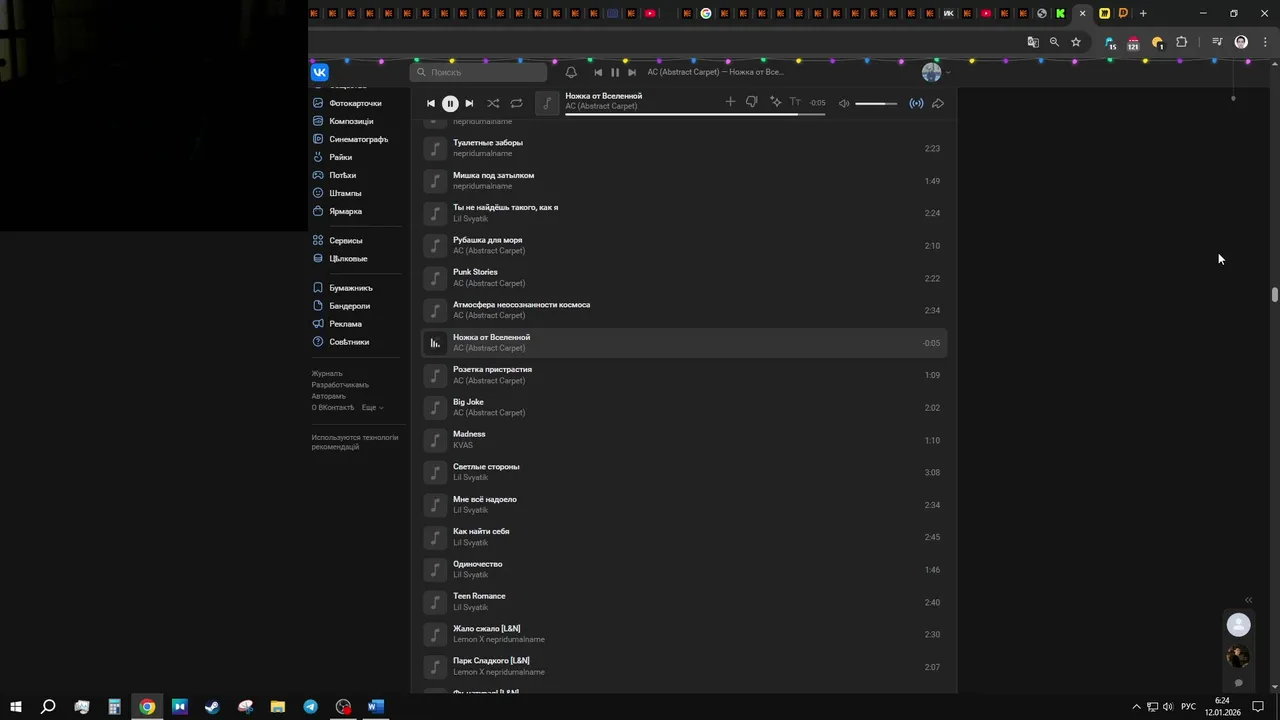Click the browser zoom magnifier icon

coord(1054,42)
